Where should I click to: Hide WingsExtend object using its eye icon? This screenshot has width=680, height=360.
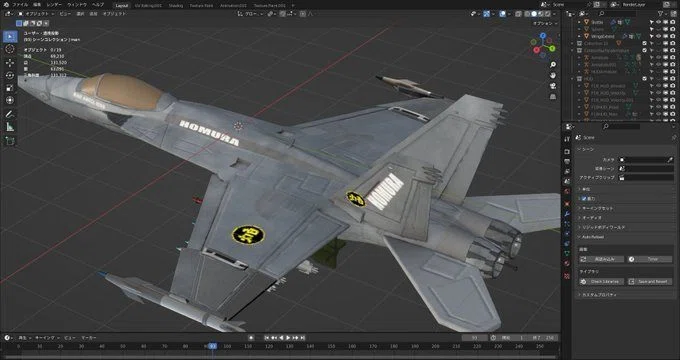point(658,36)
